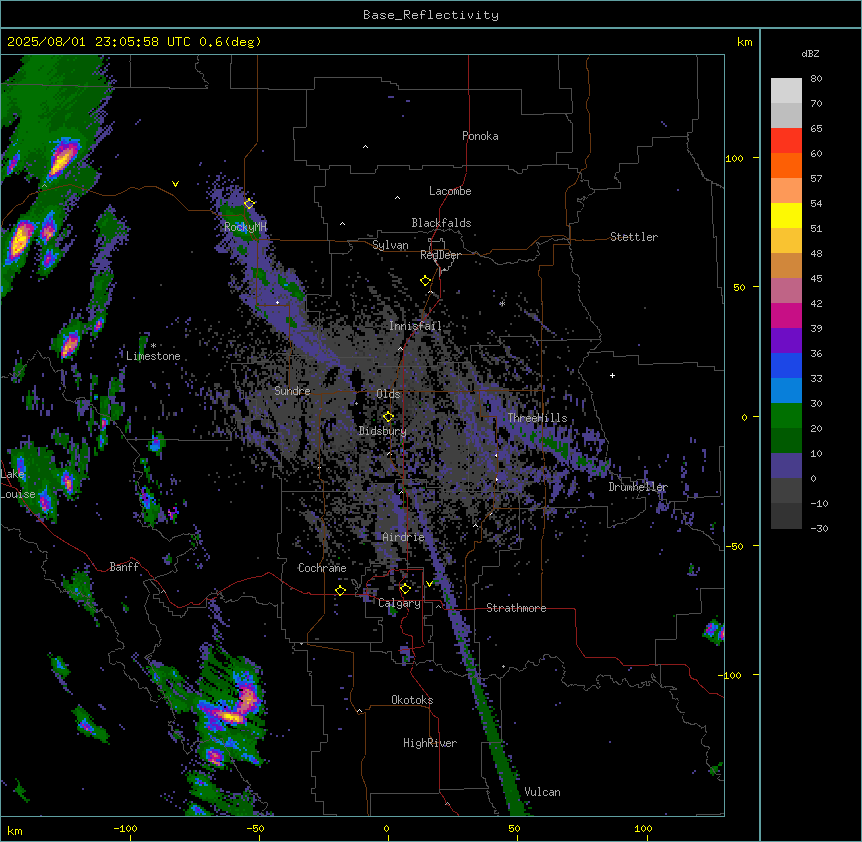Click the white caret marker west of Blackfalds

(342, 224)
